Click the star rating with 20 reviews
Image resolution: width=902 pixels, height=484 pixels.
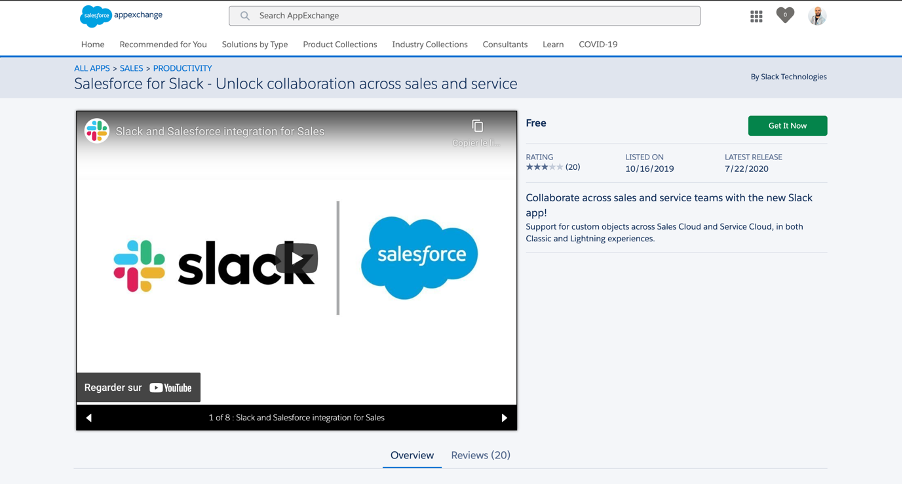coord(553,167)
